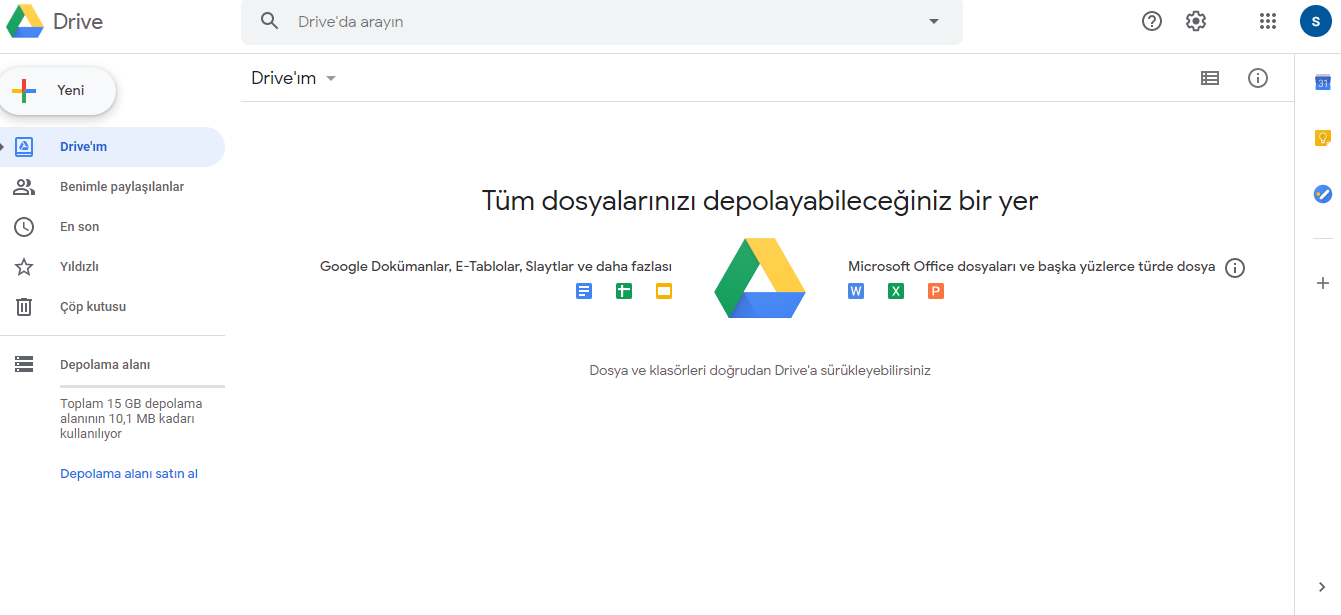Open Google Drive settings gear

pyautogui.click(x=1195, y=20)
